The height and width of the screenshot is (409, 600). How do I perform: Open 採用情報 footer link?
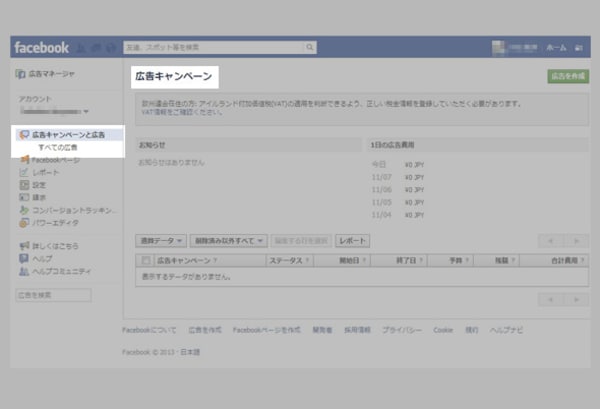[357, 330]
